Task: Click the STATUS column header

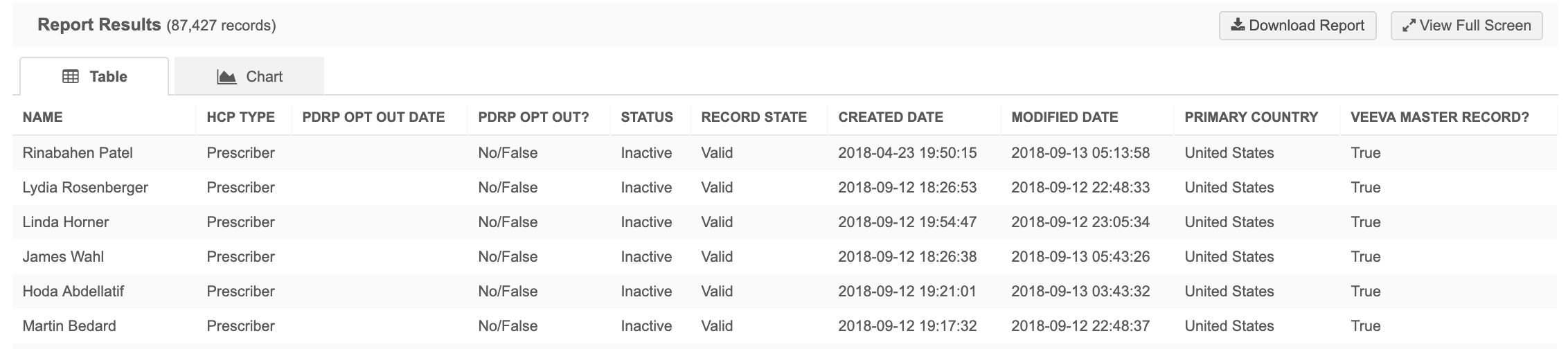Action: click(x=647, y=117)
